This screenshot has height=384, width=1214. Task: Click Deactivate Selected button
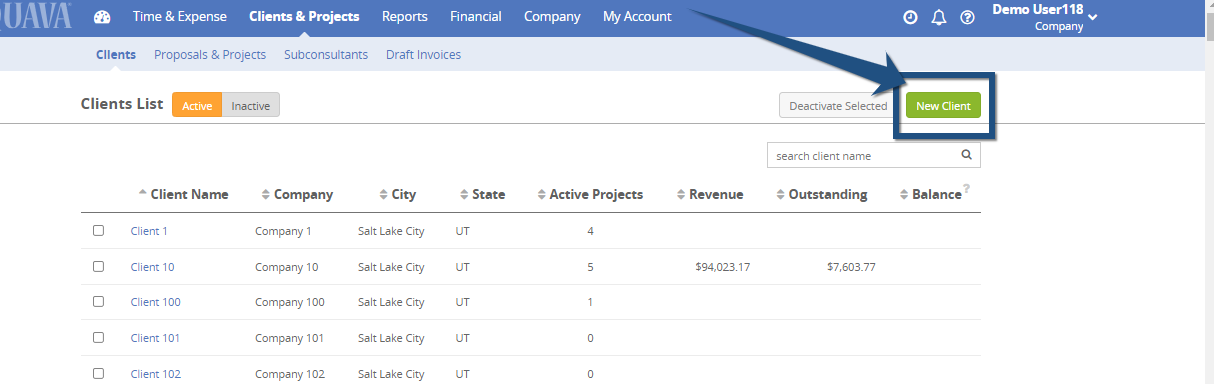tap(838, 105)
